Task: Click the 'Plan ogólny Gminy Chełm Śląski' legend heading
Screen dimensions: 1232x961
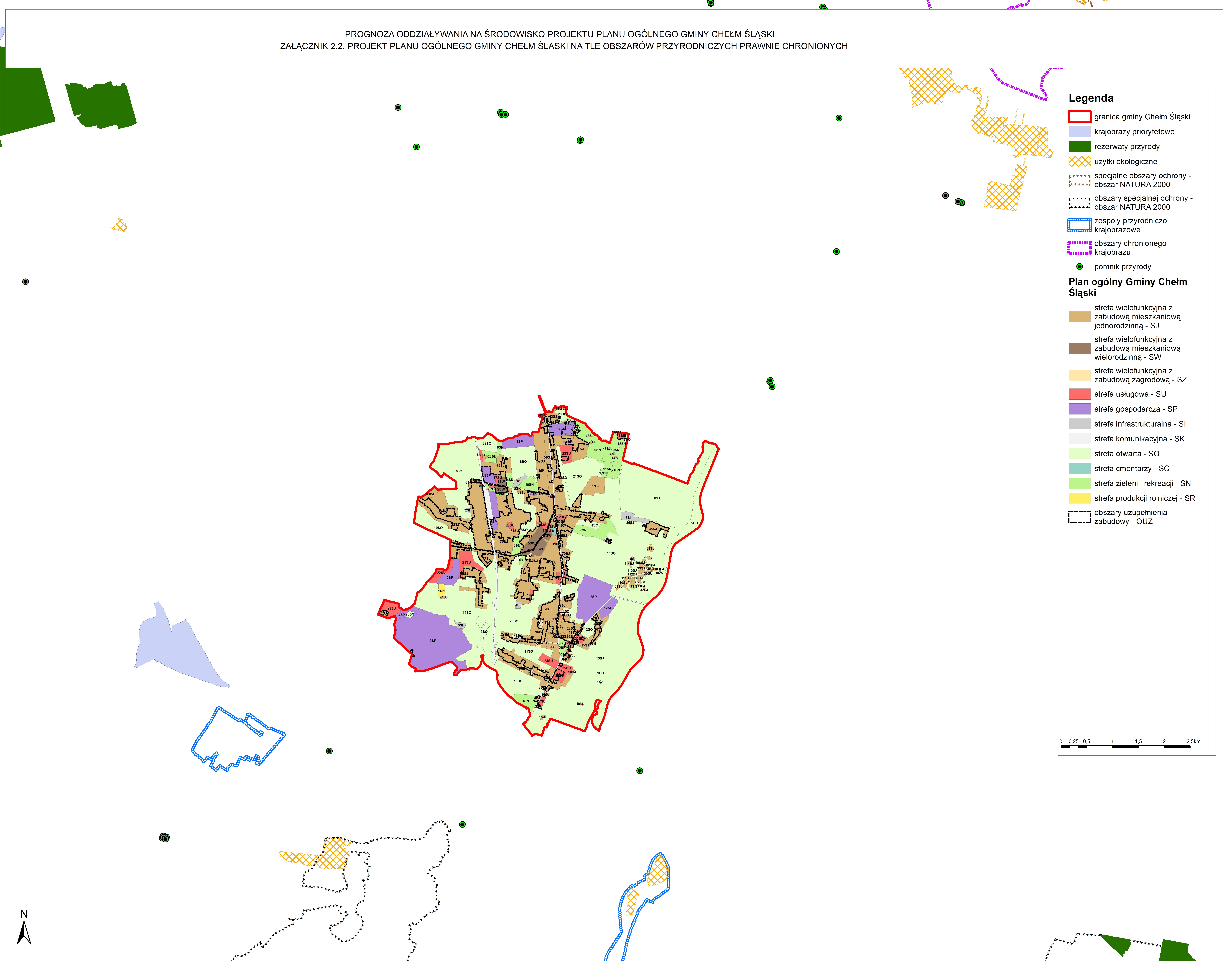Action: pyautogui.click(x=1128, y=287)
